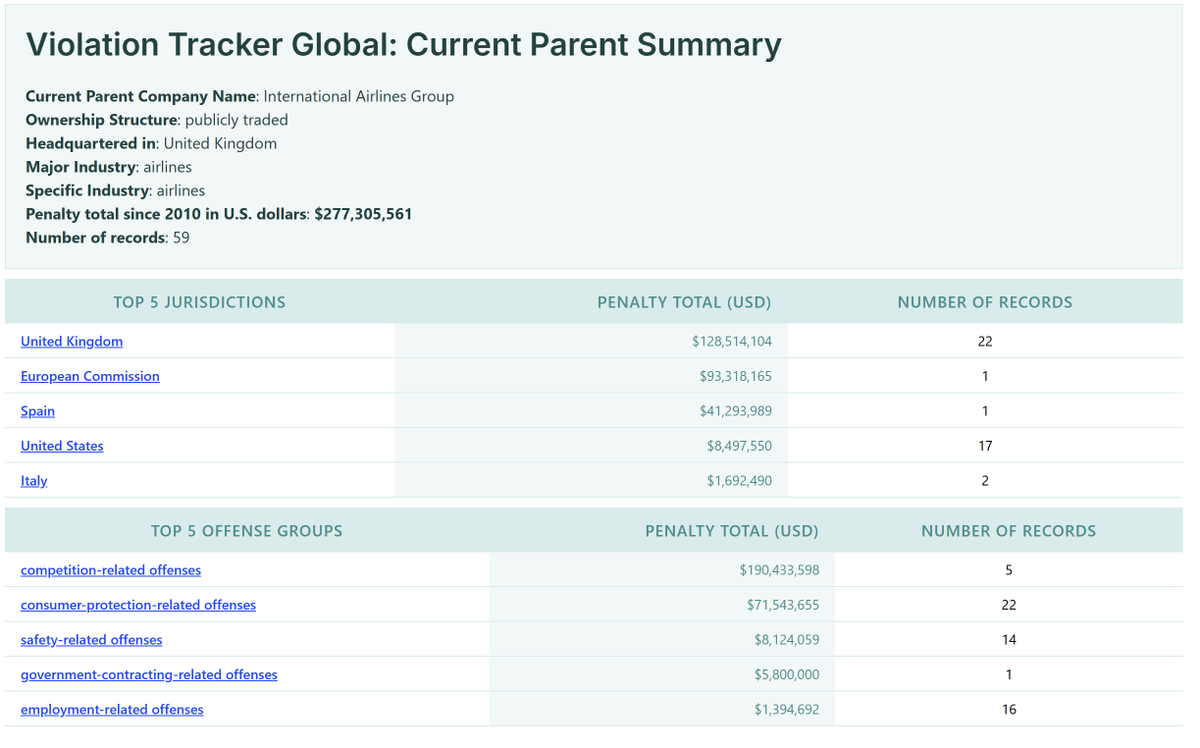
Task: Open the European Commission jurisdiction link
Action: 90,376
